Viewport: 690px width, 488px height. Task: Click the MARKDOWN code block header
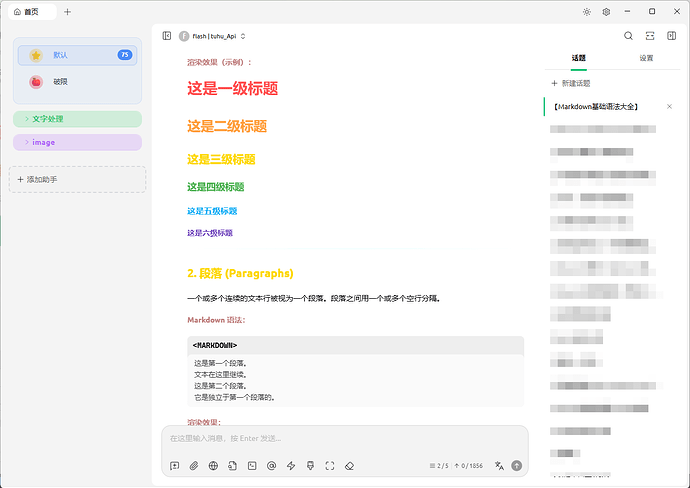[x=356, y=345]
